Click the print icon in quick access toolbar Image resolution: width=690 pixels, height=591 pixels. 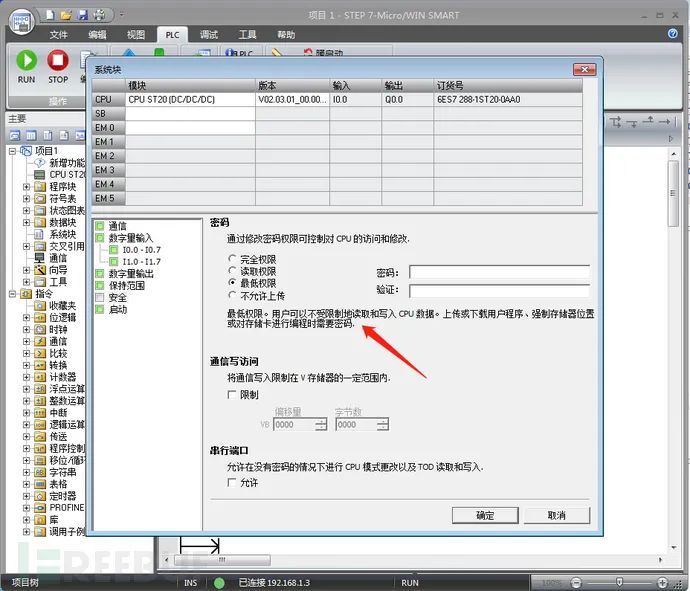[x=100, y=15]
